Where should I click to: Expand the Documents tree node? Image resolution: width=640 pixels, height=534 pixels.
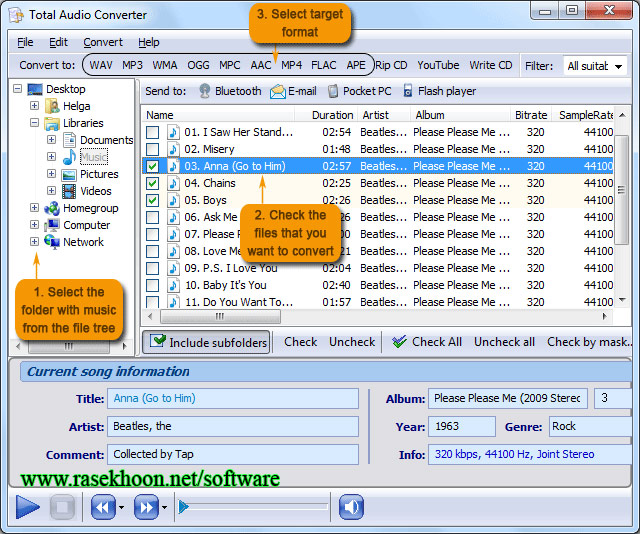(x=51, y=140)
